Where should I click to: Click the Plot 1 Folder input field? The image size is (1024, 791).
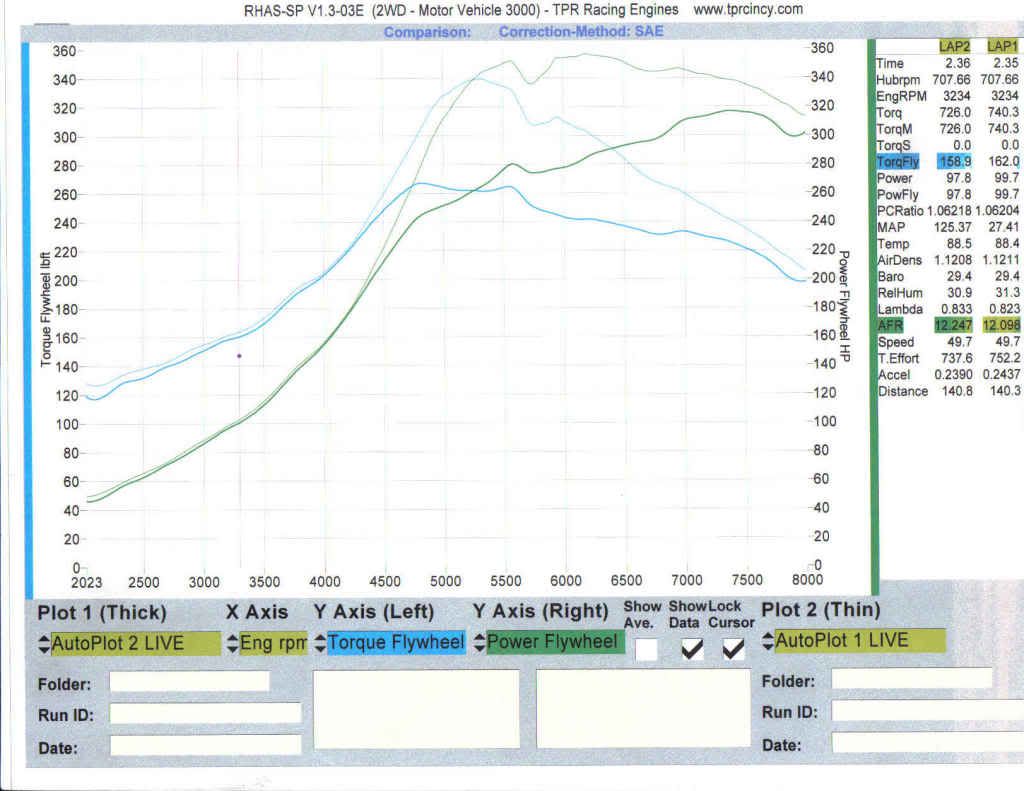click(x=189, y=681)
